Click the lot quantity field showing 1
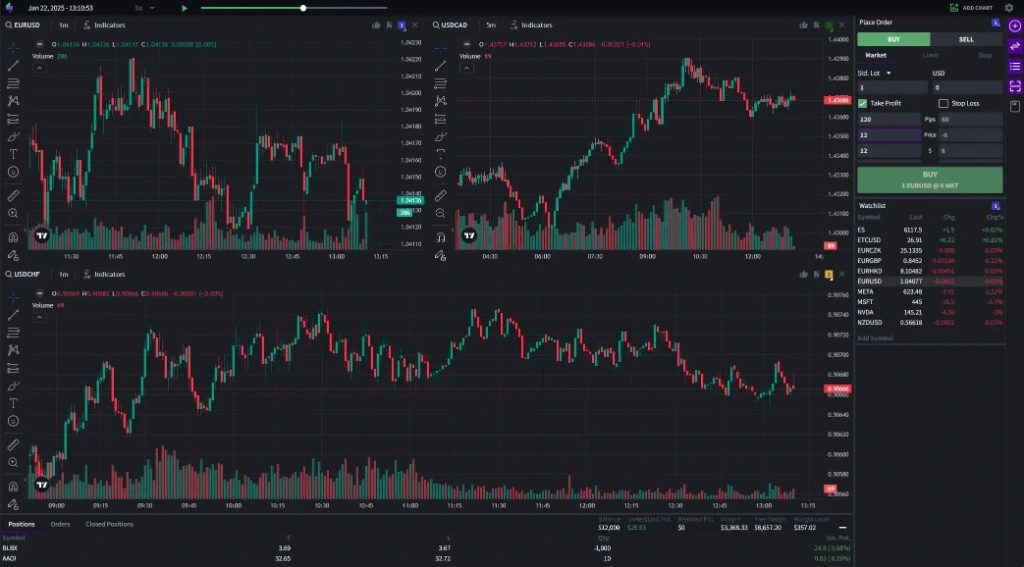 point(892,88)
